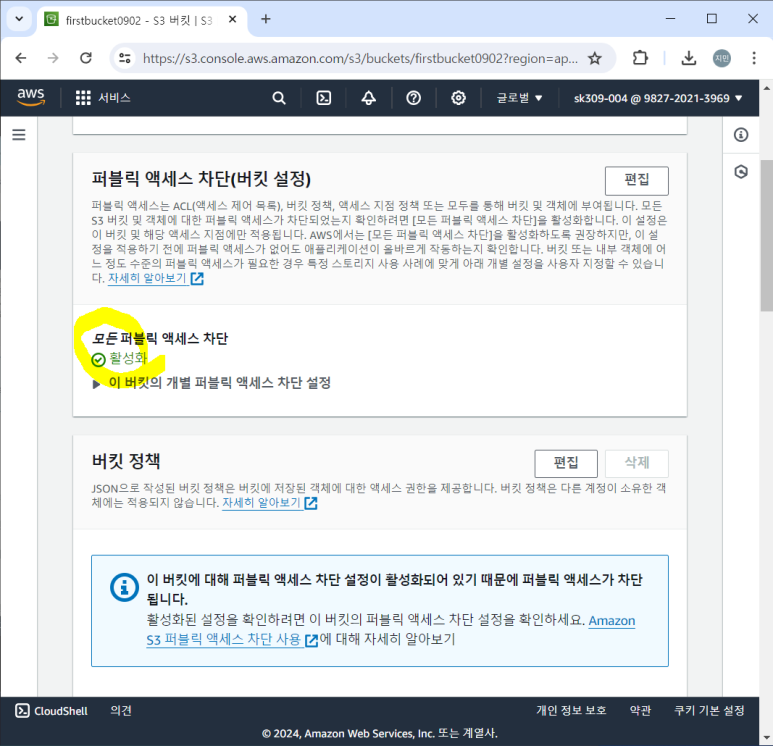Click 의견 feedback in the footer

[x=121, y=710]
